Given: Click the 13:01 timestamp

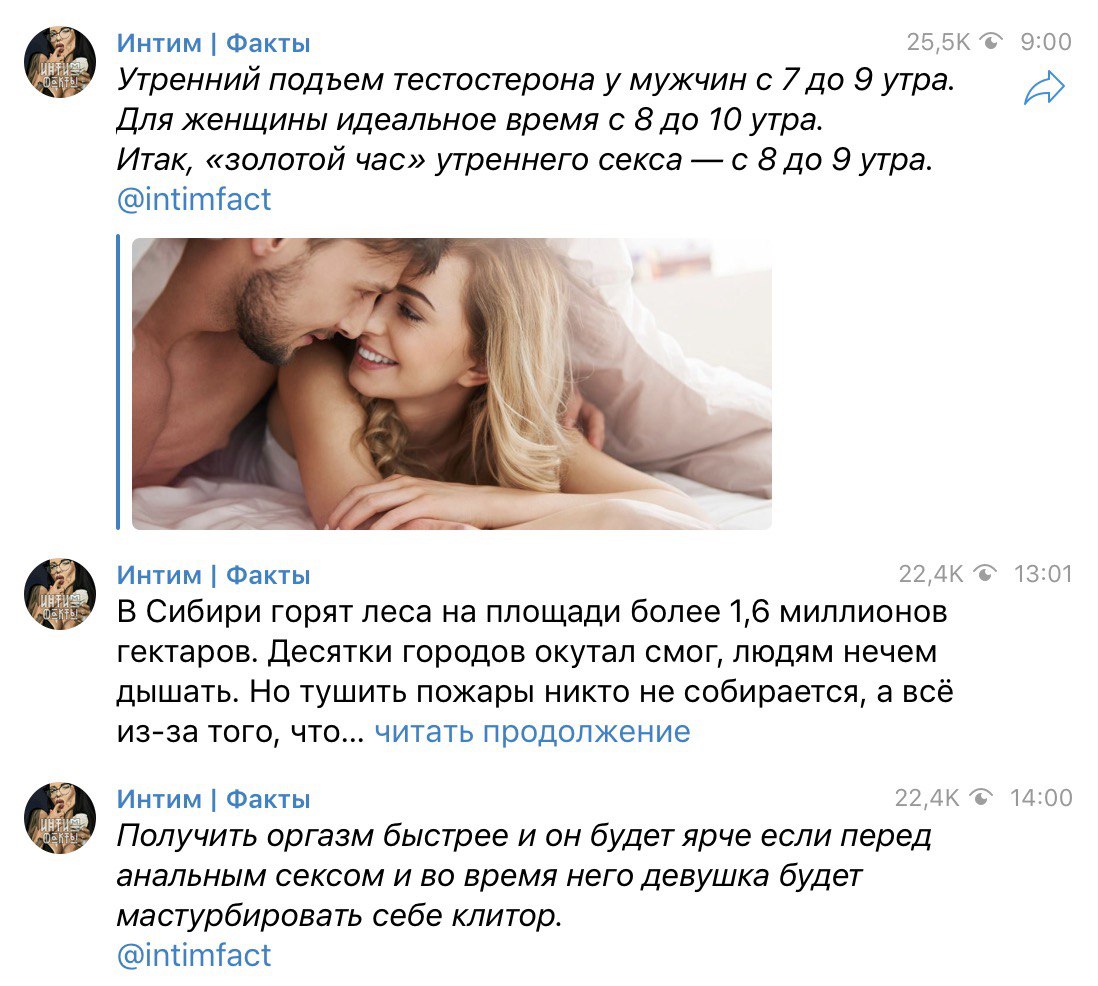Looking at the screenshot, I should (x=1043, y=574).
